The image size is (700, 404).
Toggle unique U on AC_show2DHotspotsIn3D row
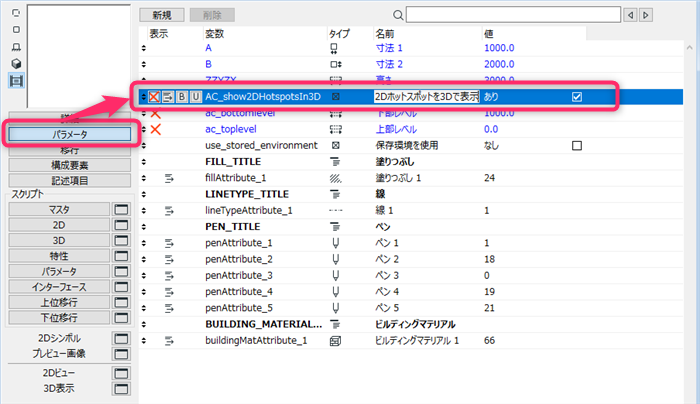196,96
